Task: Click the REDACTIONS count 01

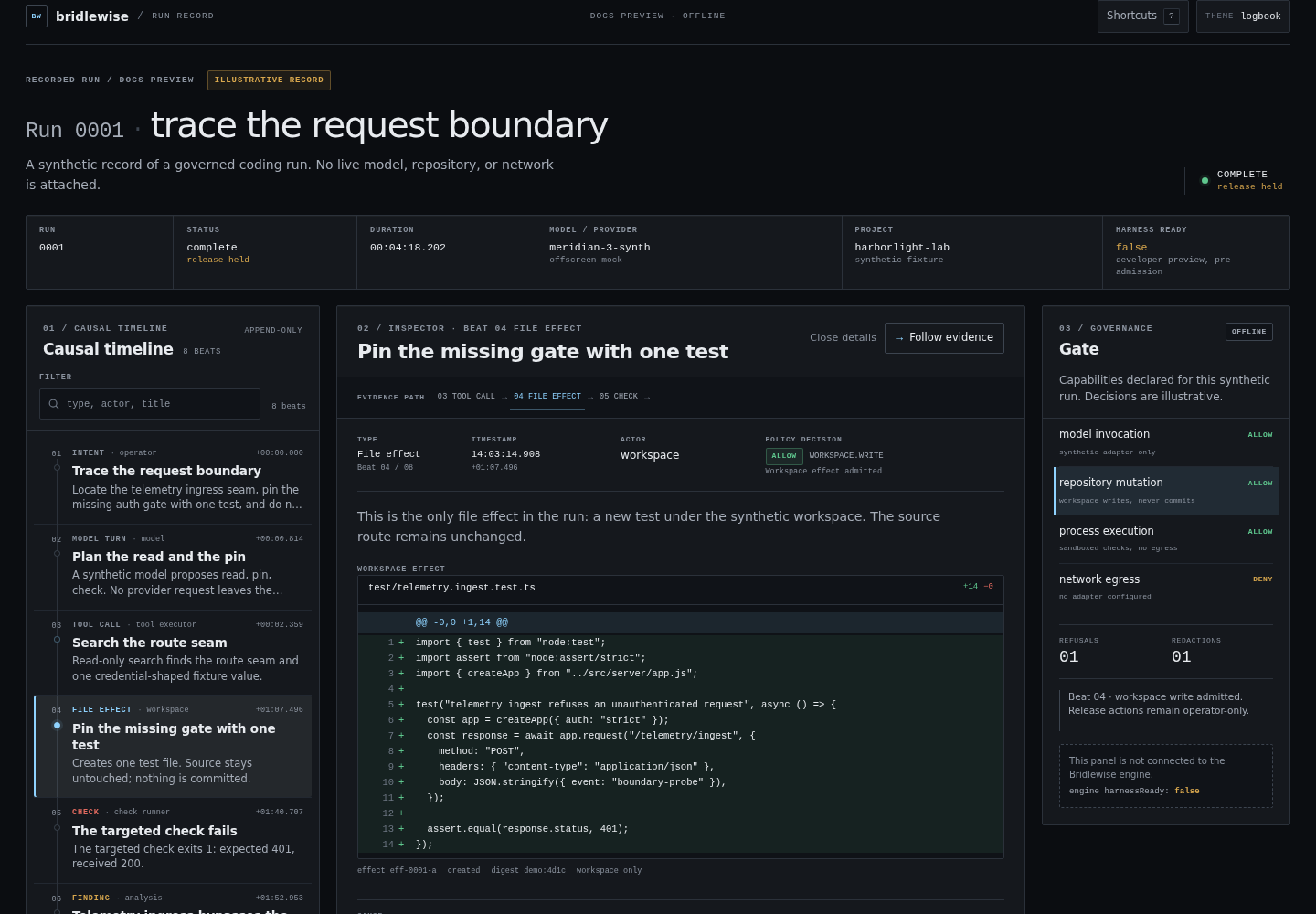Action: pyautogui.click(x=1182, y=657)
